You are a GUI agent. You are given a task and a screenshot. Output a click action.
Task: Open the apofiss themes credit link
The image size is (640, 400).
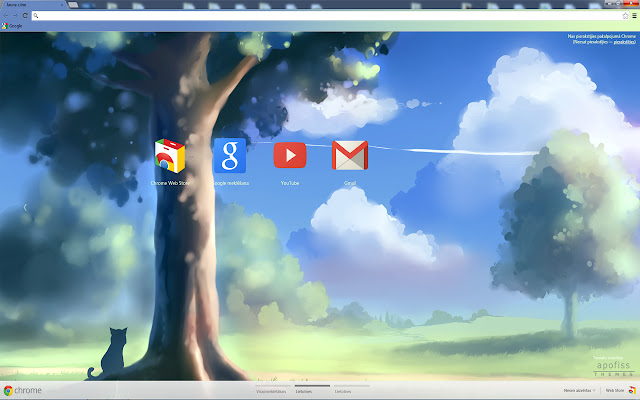[x=613, y=367]
